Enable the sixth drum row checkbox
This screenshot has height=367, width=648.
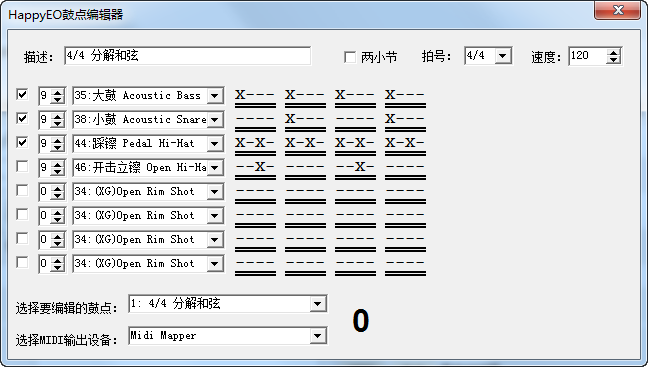pyautogui.click(x=22, y=214)
